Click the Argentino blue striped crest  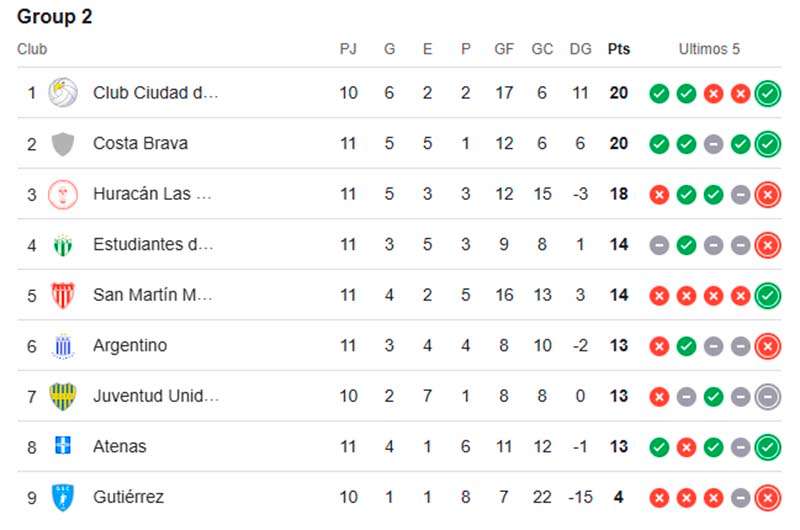[x=63, y=346]
